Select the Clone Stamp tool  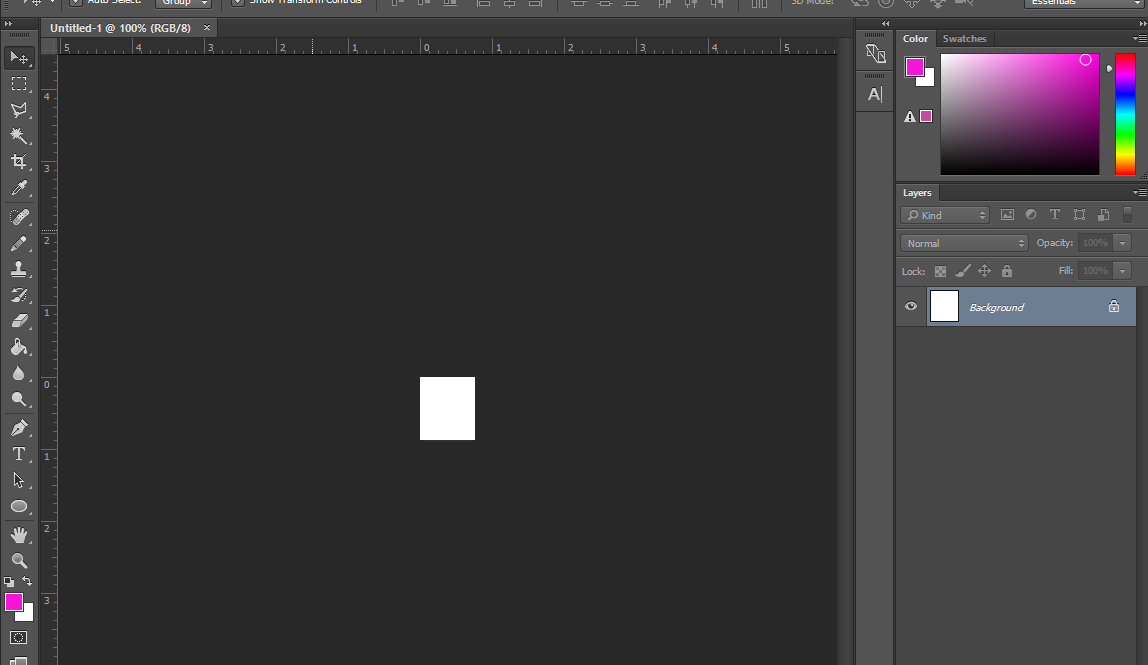[19, 269]
